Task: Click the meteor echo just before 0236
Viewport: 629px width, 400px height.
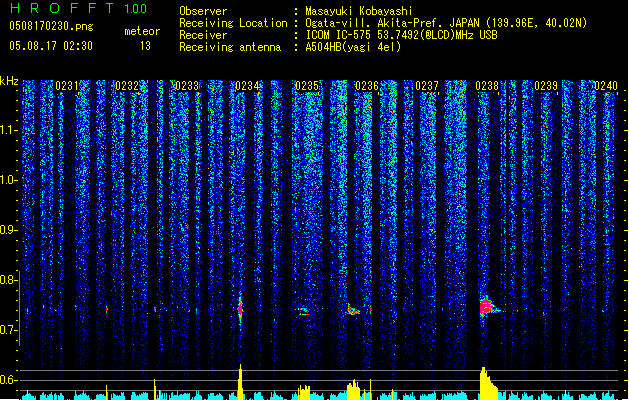Action: click(353, 309)
